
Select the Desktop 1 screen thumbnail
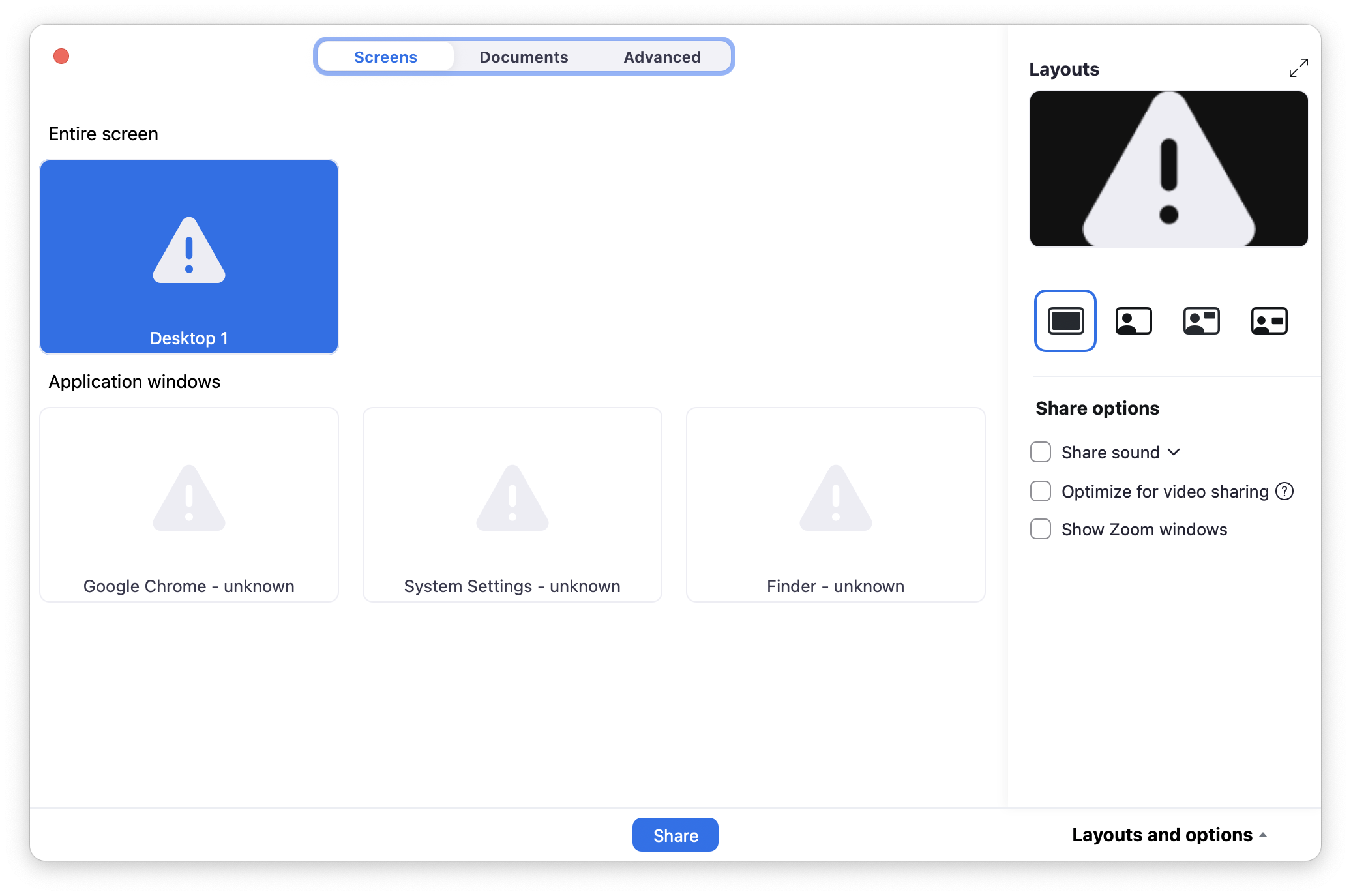pyautogui.click(x=189, y=257)
